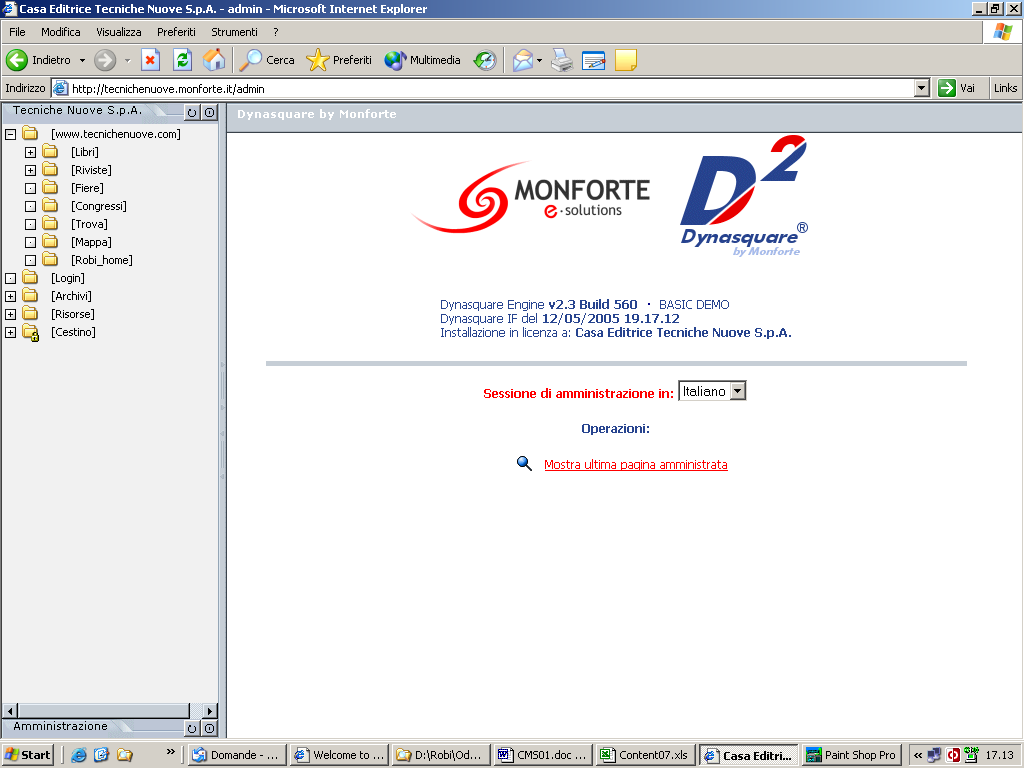The image size is (1024, 768).
Task: Select the [Login] tree item
Action: 68,278
